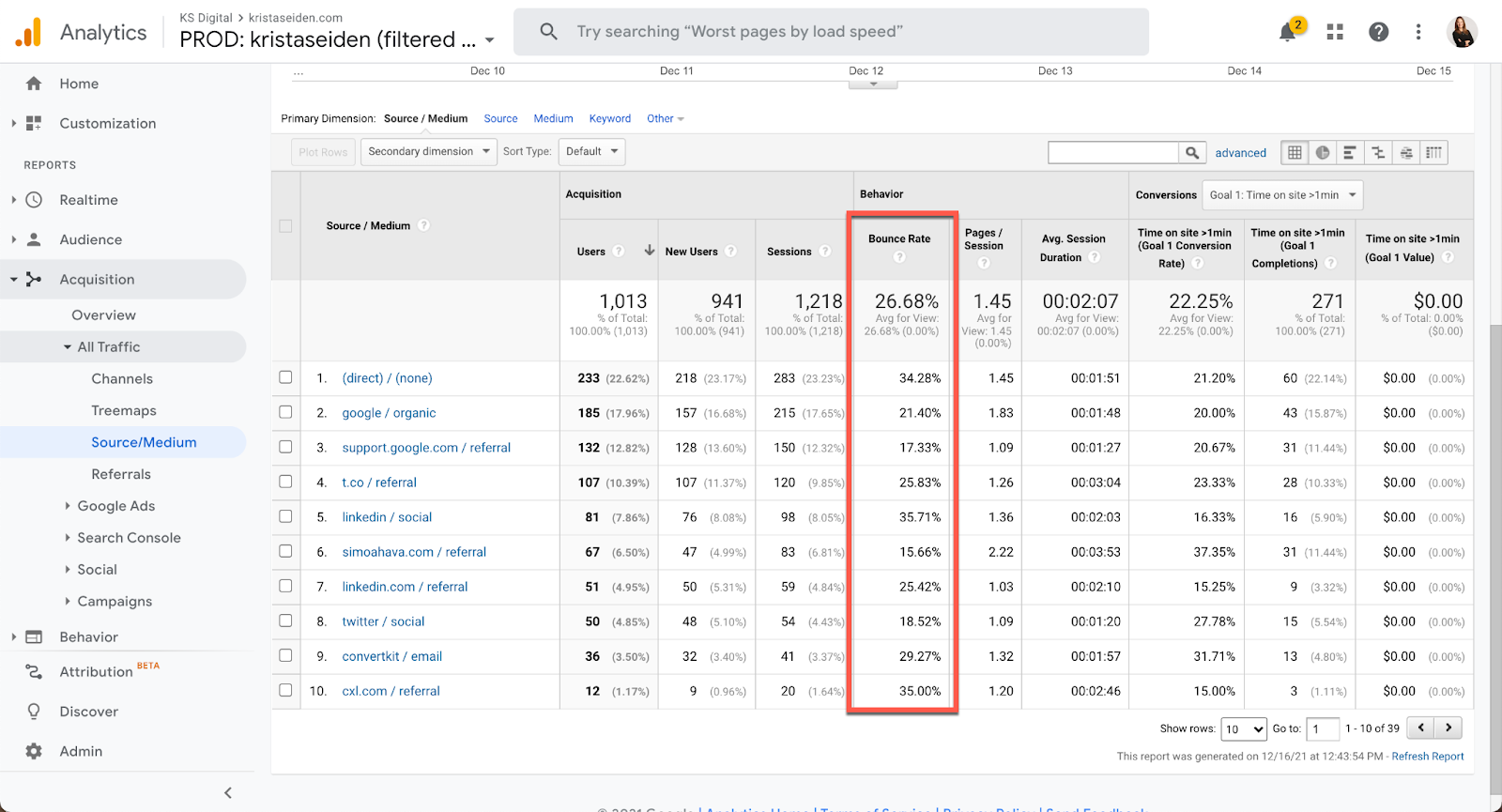Open the Google apps grid
Image resolution: width=1502 pixels, height=812 pixels.
coord(1335,32)
